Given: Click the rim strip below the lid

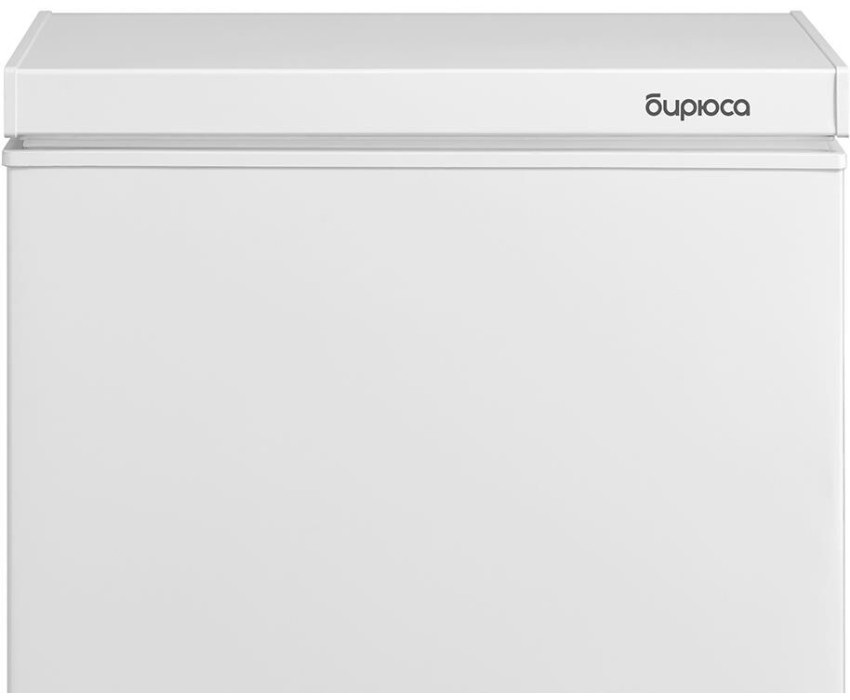Looking at the screenshot, I should [423, 154].
